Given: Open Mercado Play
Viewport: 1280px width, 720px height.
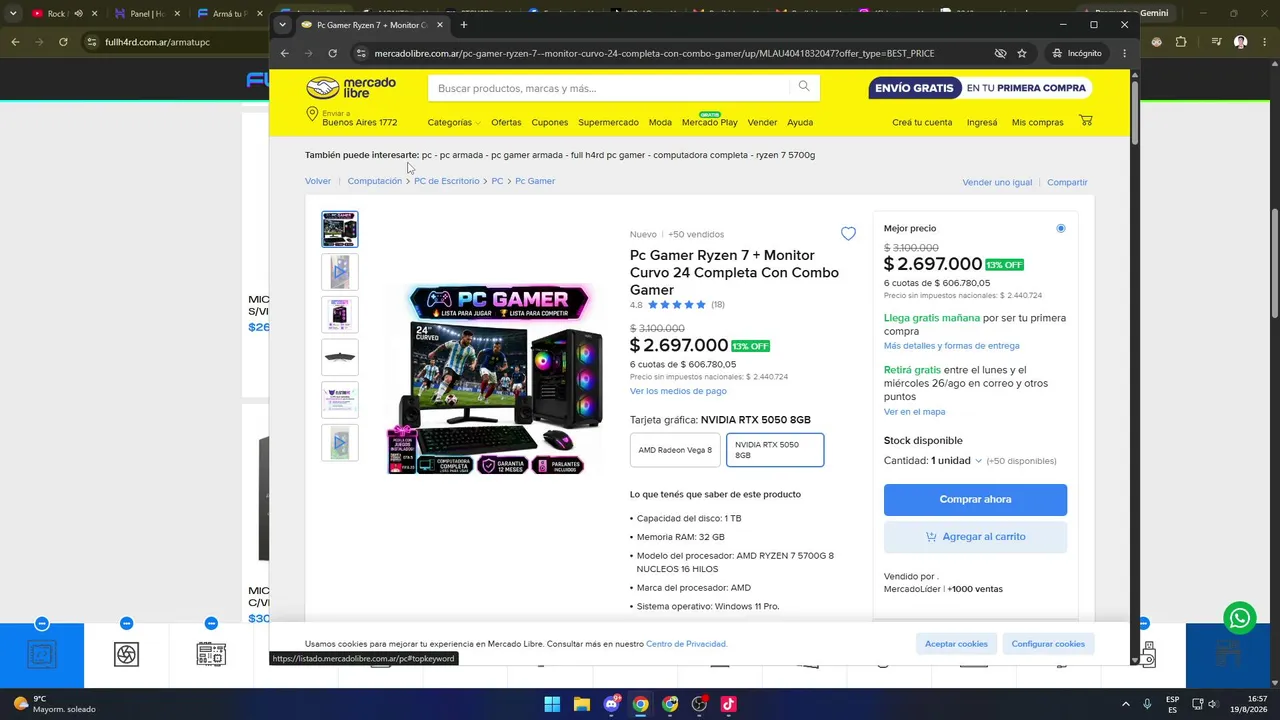Looking at the screenshot, I should coord(710,122).
